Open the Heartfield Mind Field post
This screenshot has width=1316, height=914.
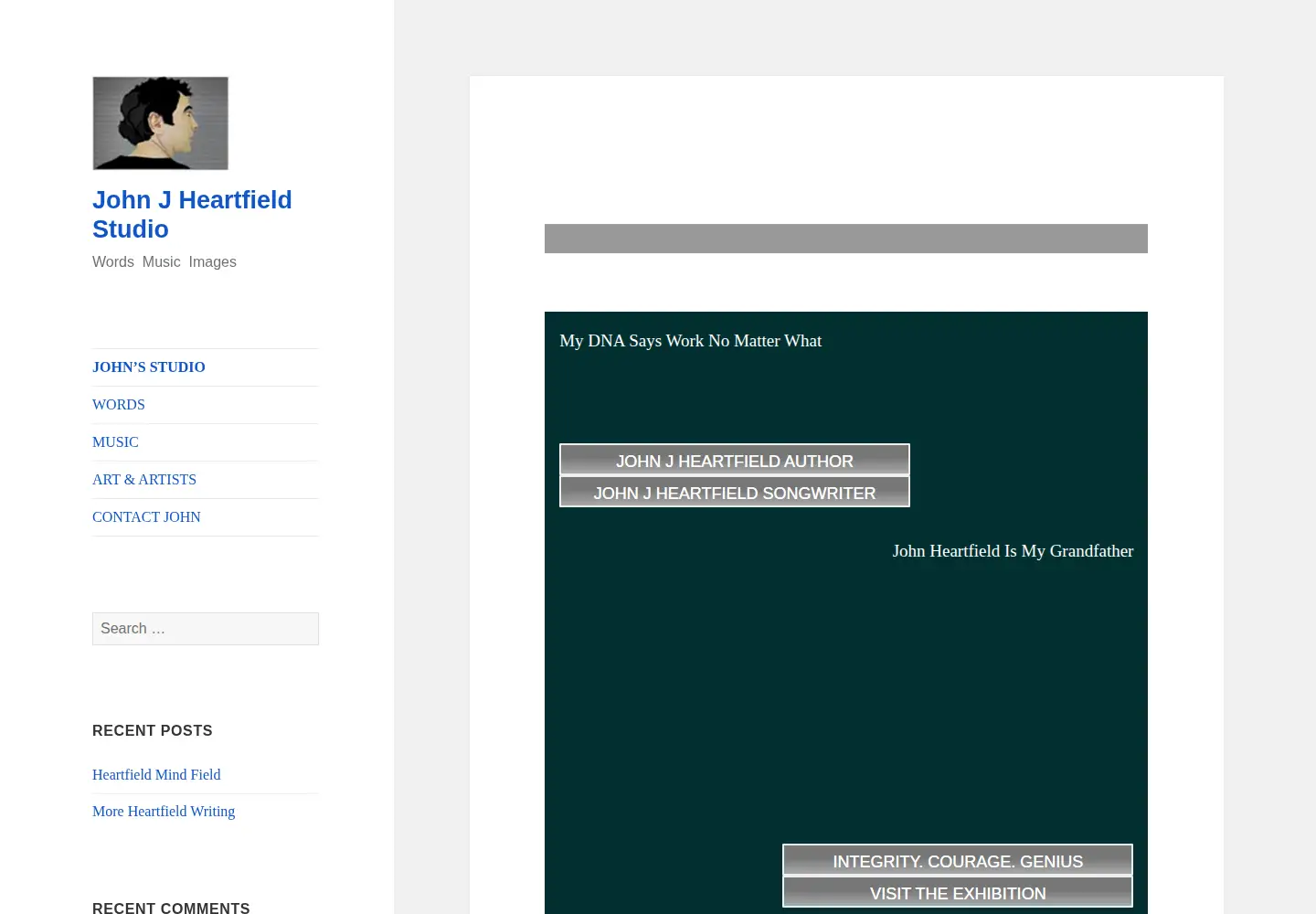tap(156, 775)
